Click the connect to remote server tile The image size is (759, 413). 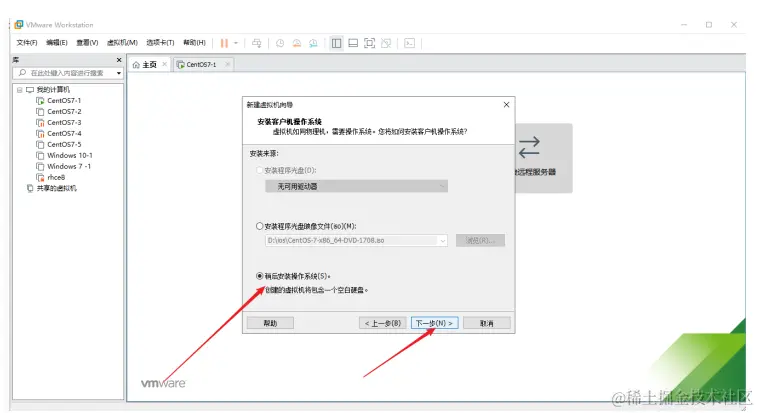[x=543, y=158]
